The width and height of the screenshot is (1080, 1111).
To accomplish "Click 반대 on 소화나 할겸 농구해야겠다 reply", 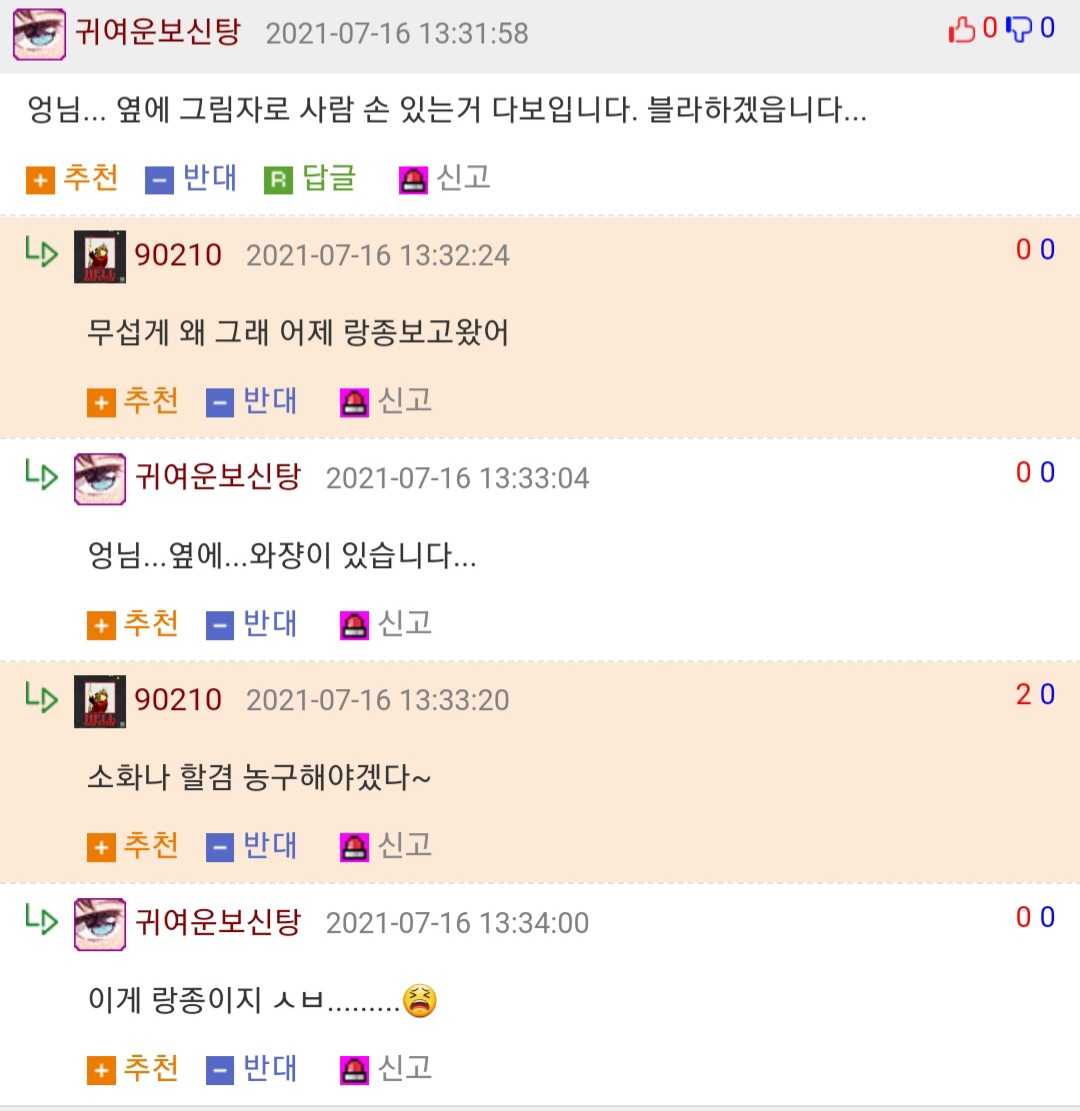I will click(x=252, y=846).
